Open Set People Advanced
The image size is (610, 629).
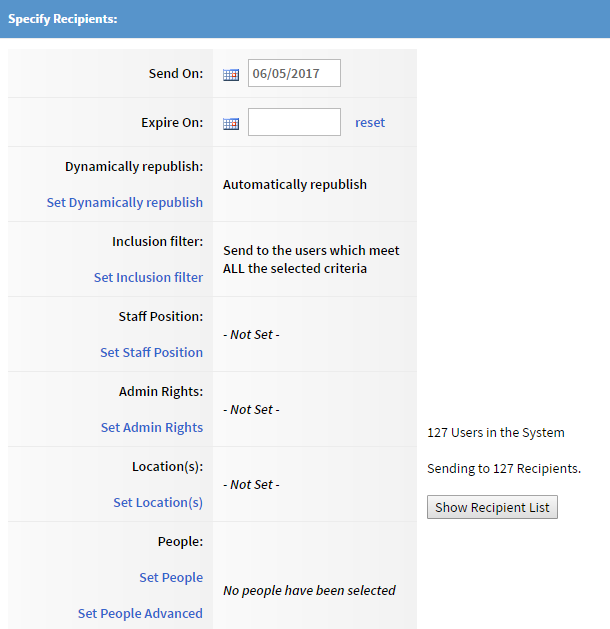point(140,613)
